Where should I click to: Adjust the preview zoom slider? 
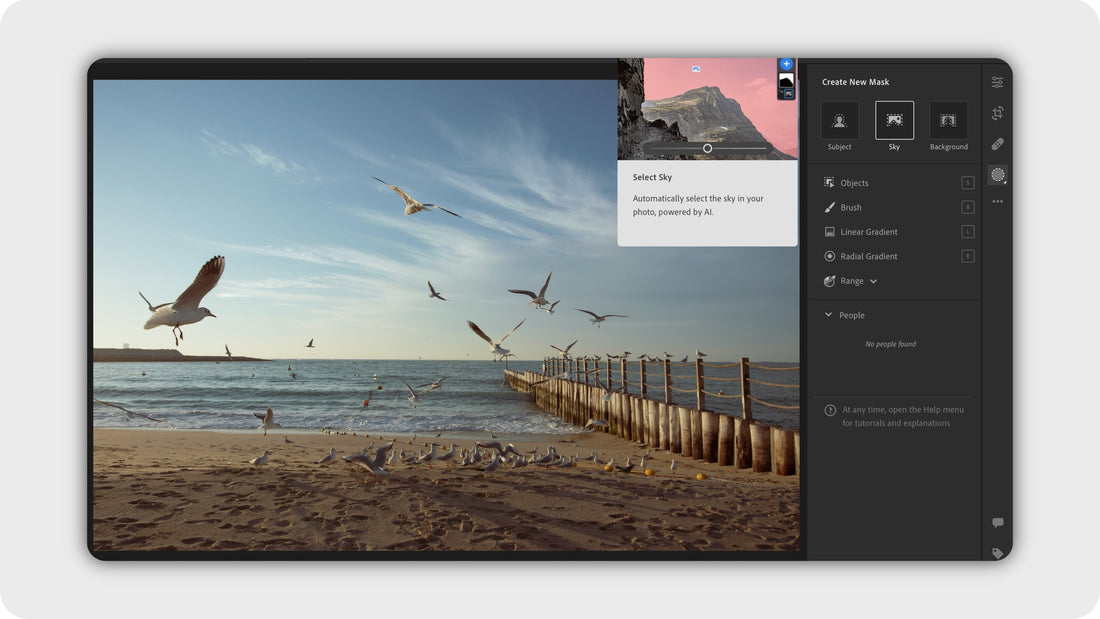(706, 147)
